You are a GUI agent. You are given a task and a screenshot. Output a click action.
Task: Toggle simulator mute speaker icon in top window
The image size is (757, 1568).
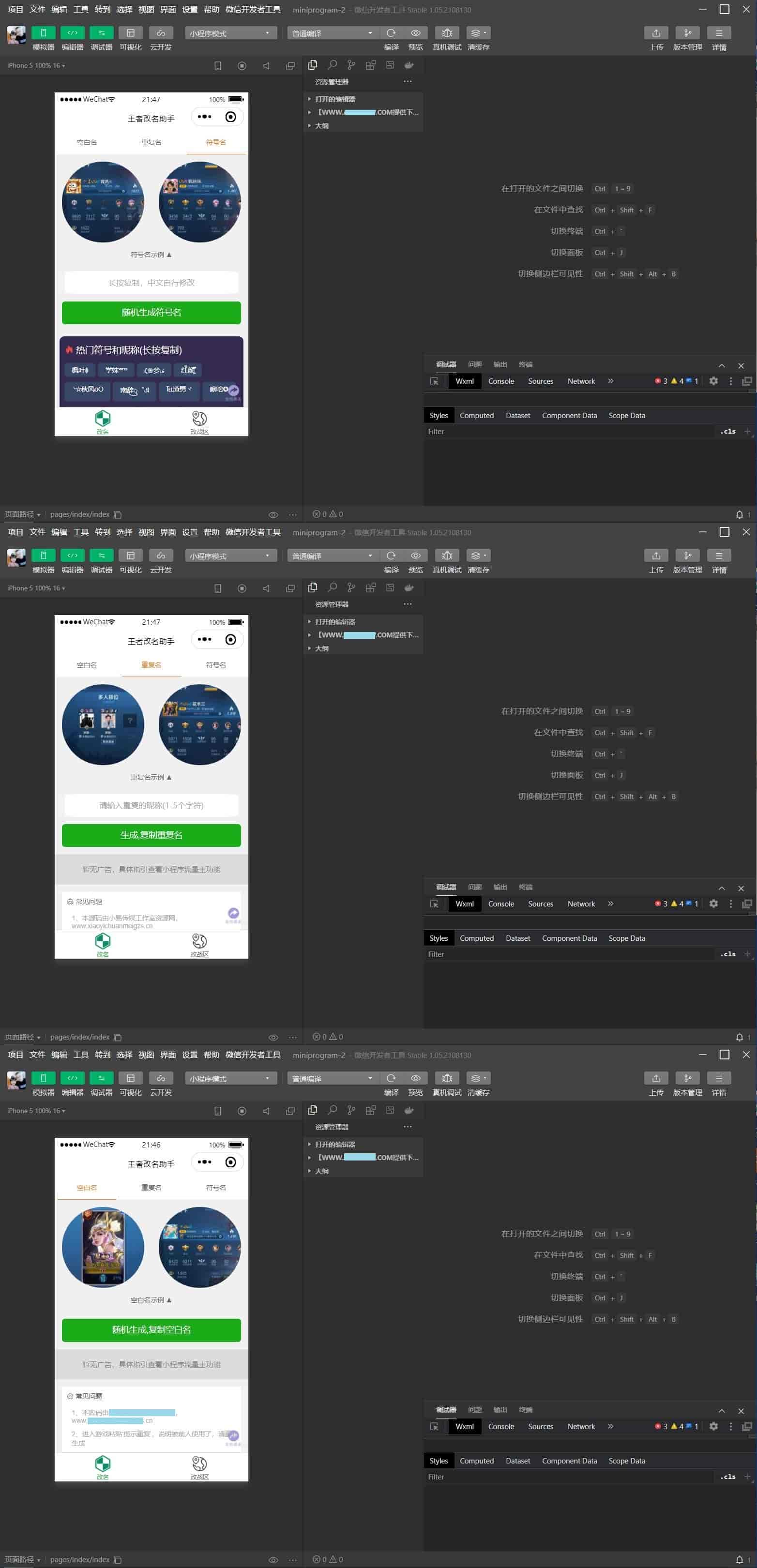[266, 66]
